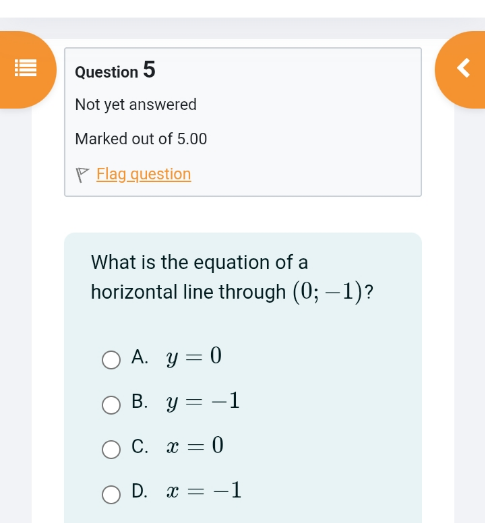The image size is (485, 523).
Task: Click the Marked out of 5.00 text
Action: click(141, 139)
